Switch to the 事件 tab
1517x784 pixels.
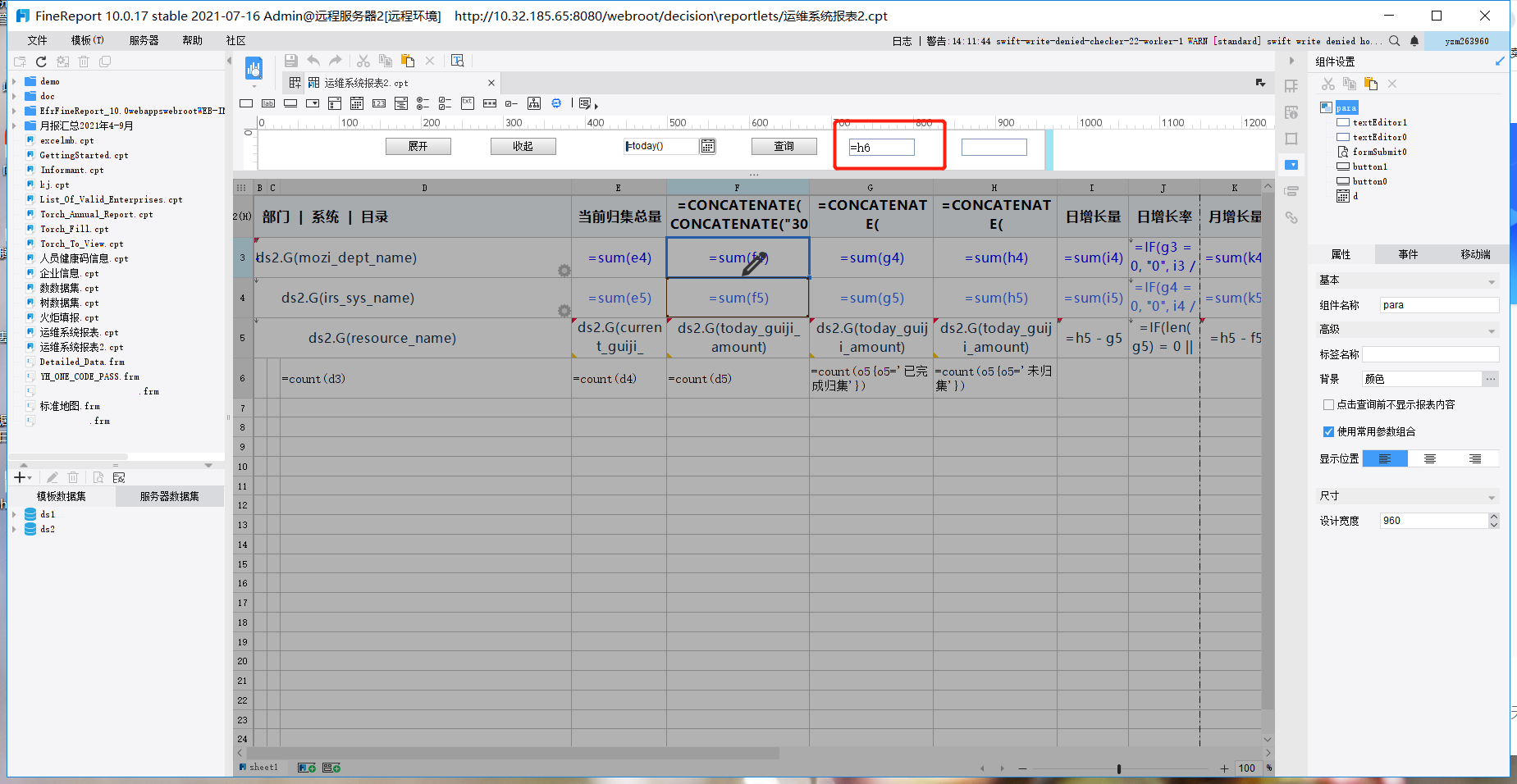click(x=1408, y=254)
